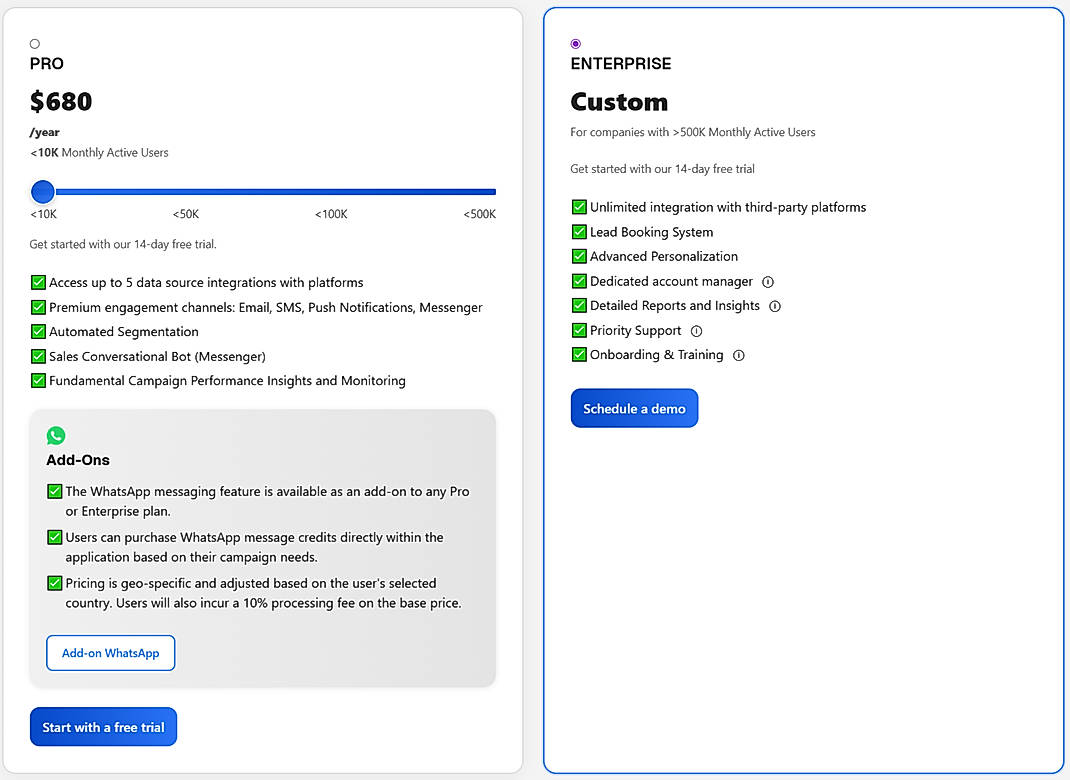Click checkmark beside Premium engagement channels

[38, 307]
